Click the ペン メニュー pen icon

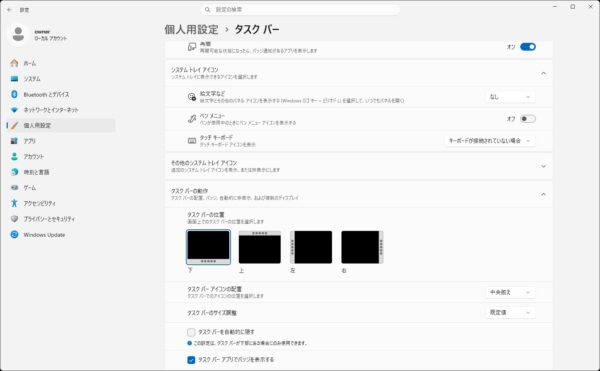[x=192, y=119]
